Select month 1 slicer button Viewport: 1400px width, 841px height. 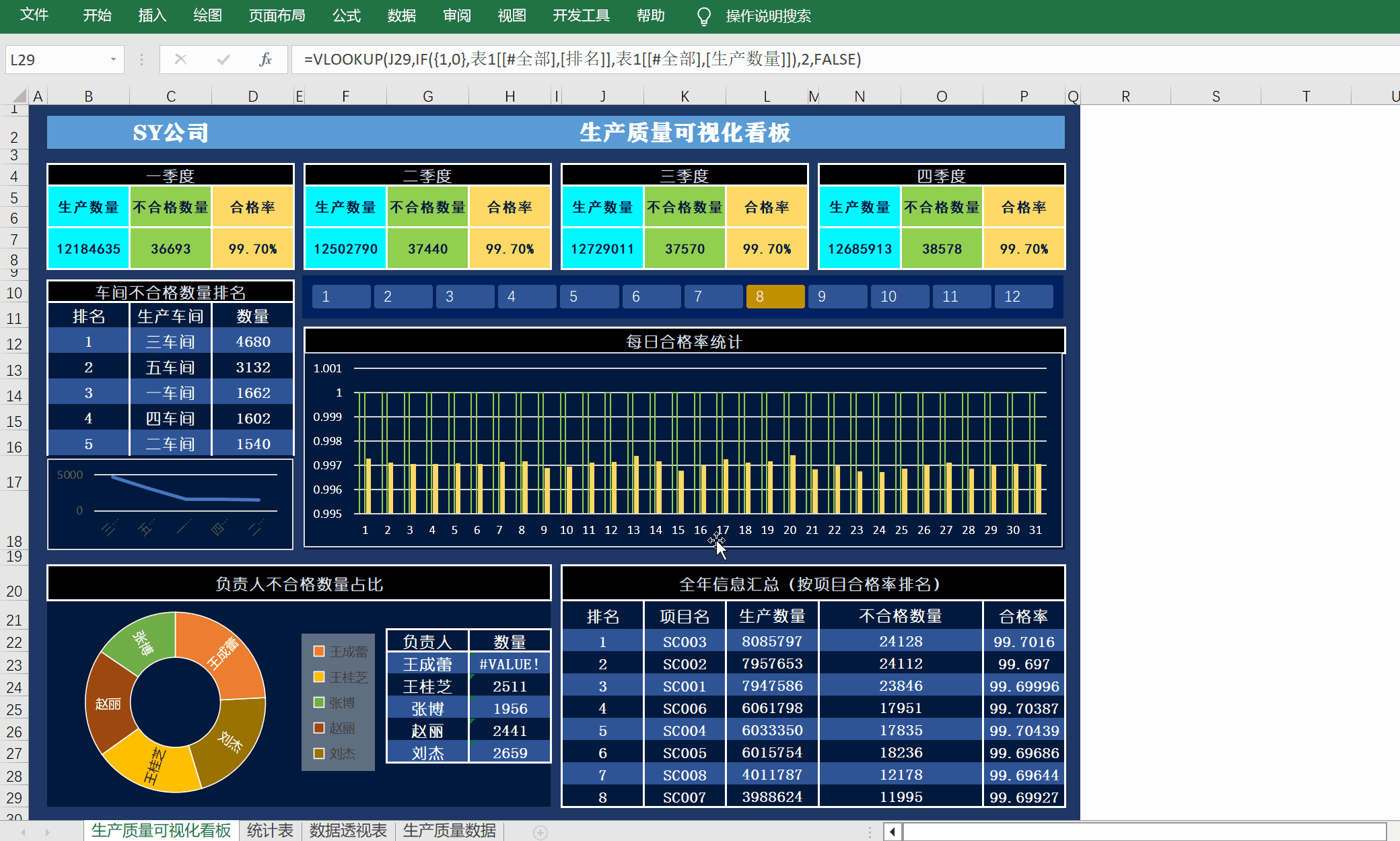pyautogui.click(x=341, y=296)
